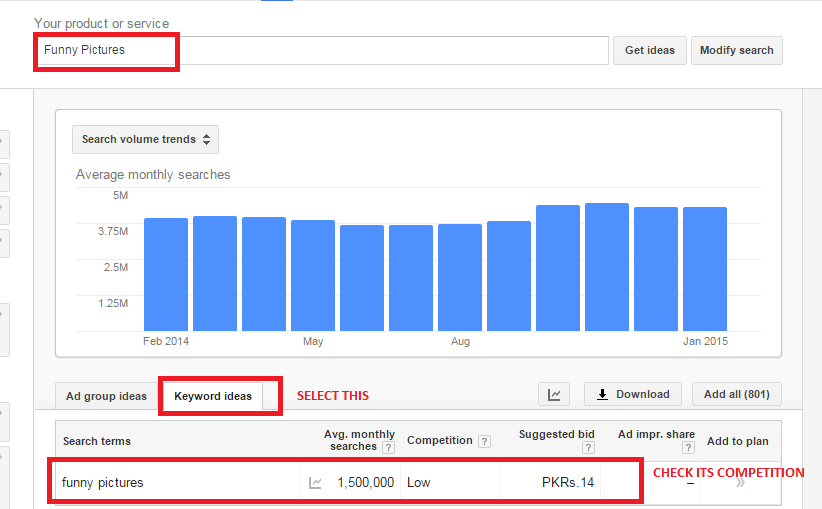
Task: Sort by the Search terms column header
Action: pyautogui.click(x=97, y=441)
